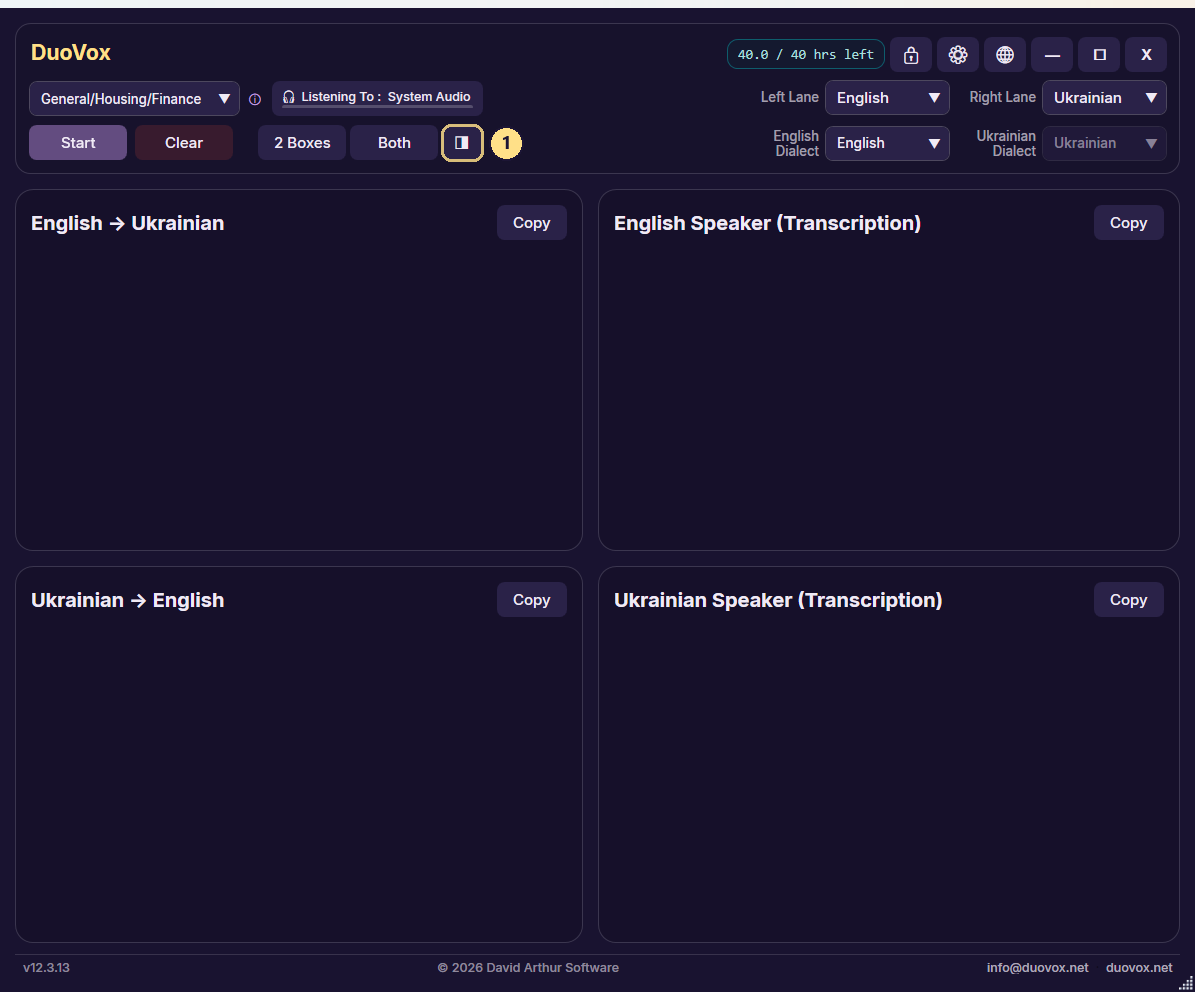Viewport: 1195px width, 992px height.
Task: Click the Listening To System Audio indicator
Action: [377, 98]
